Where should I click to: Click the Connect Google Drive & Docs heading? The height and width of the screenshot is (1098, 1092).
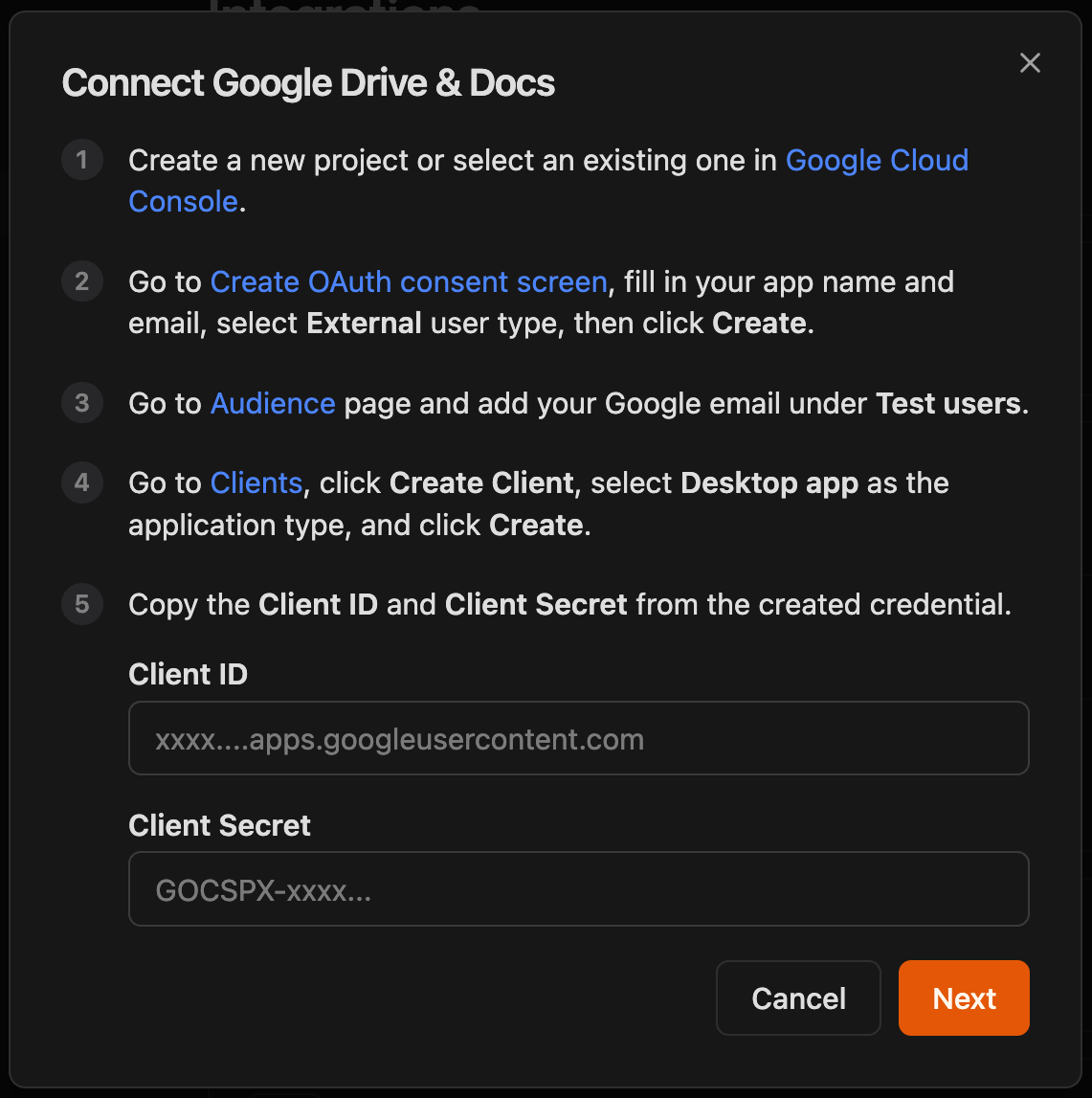click(308, 83)
